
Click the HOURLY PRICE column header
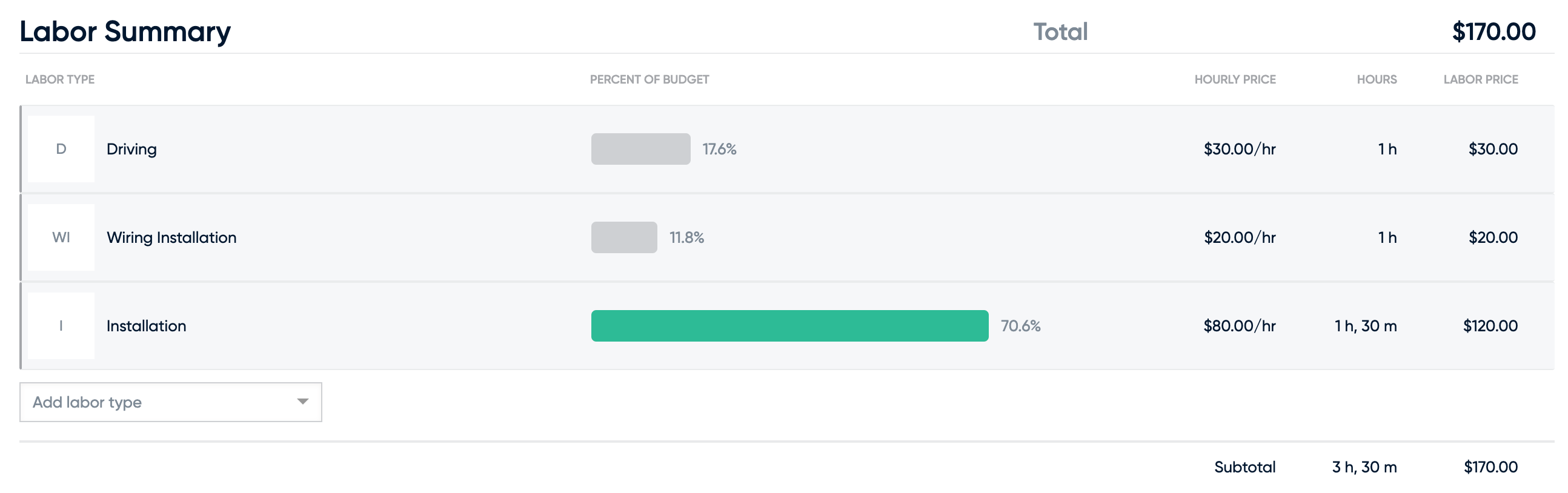coord(1235,79)
